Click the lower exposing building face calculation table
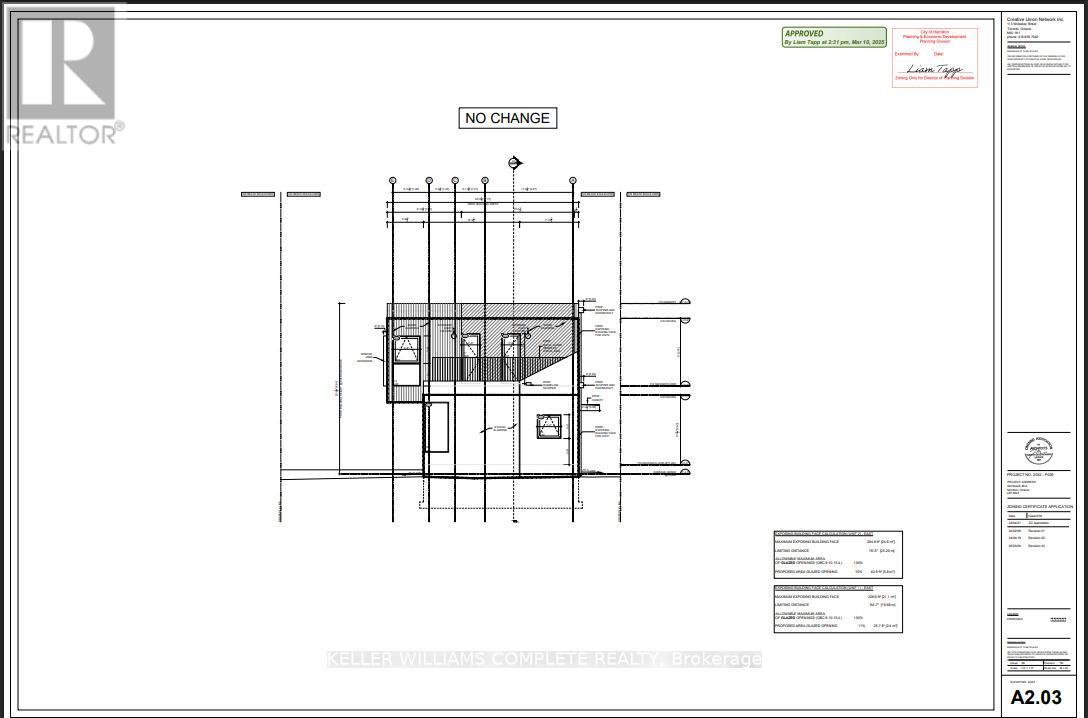 (837, 608)
